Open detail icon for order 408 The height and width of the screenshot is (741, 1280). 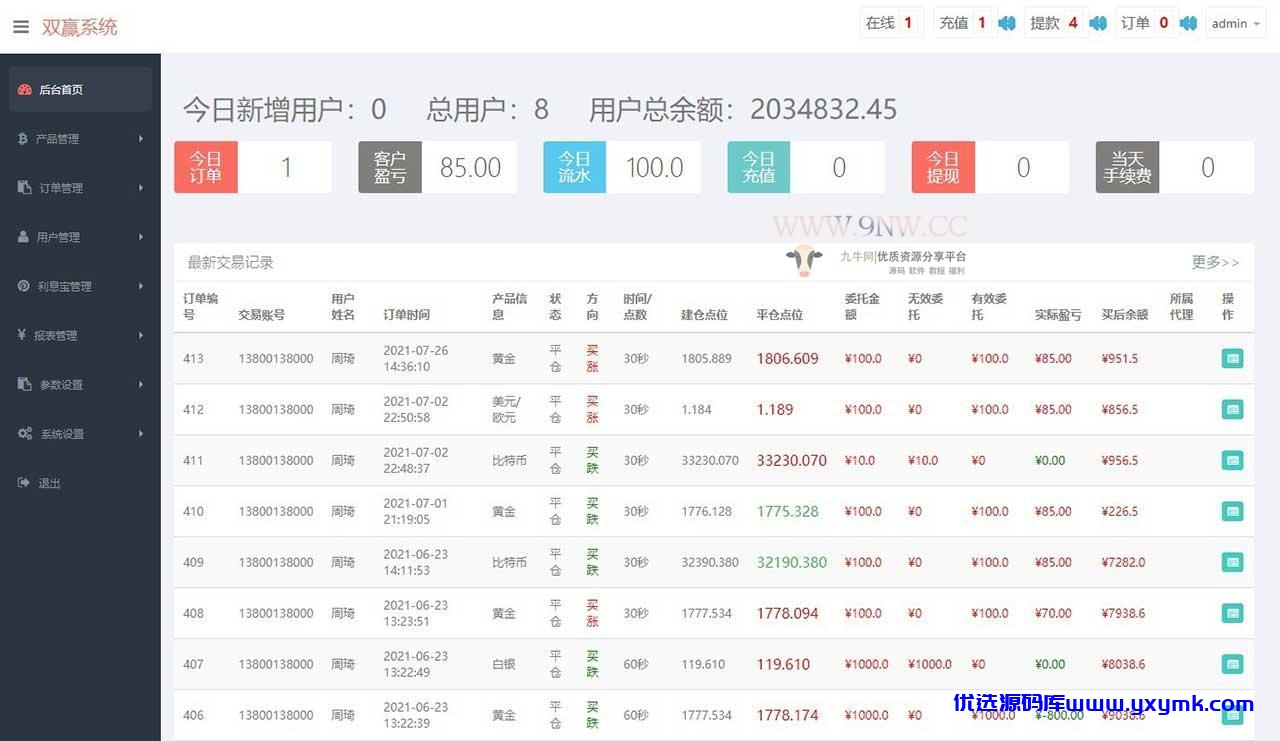pos(1232,613)
